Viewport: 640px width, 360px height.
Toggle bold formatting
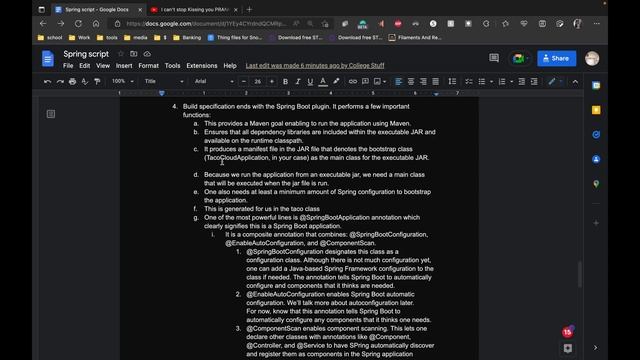(285, 82)
